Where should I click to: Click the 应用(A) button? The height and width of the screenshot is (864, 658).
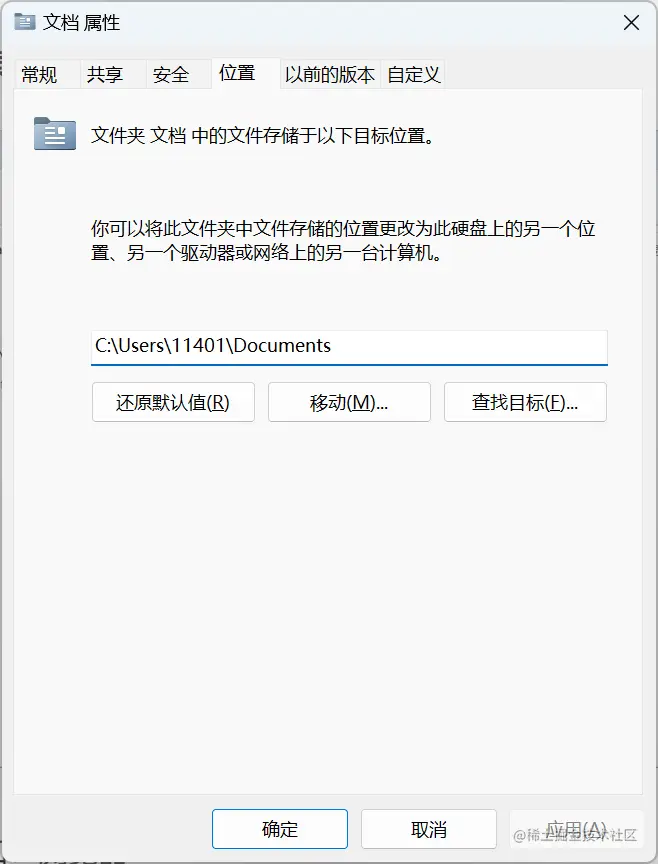click(x=576, y=829)
